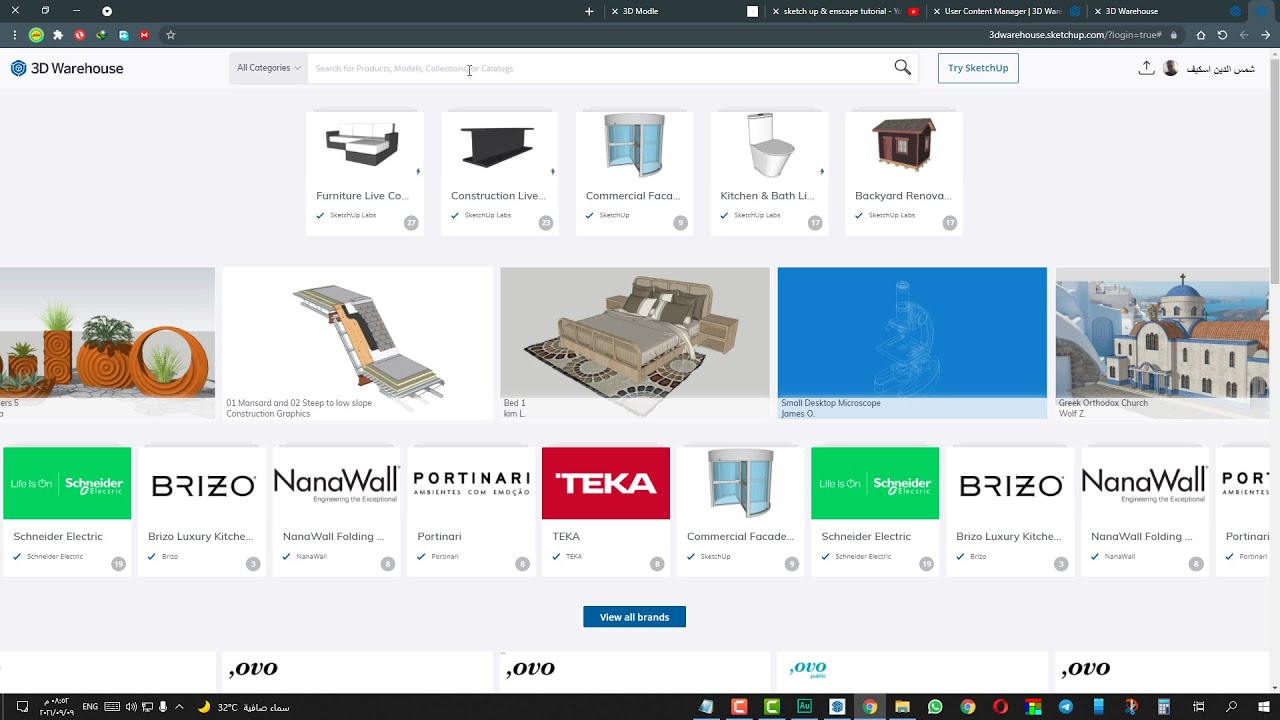Click the bookmark star icon in address bar
This screenshot has width=1280, height=720.
[x=171, y=35]
